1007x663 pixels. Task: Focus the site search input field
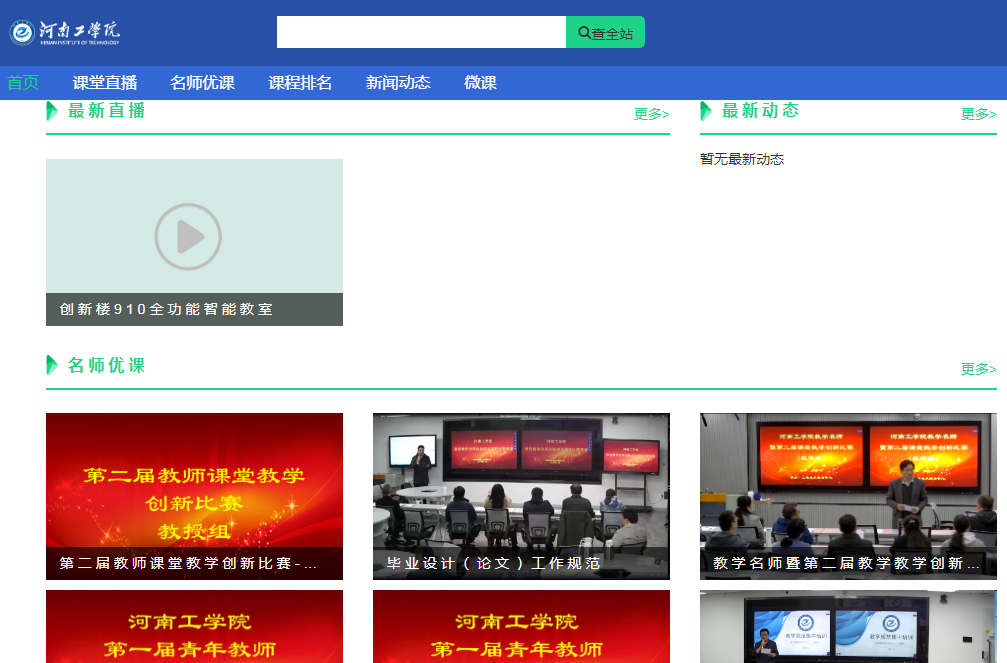click(x=421, y=32)
